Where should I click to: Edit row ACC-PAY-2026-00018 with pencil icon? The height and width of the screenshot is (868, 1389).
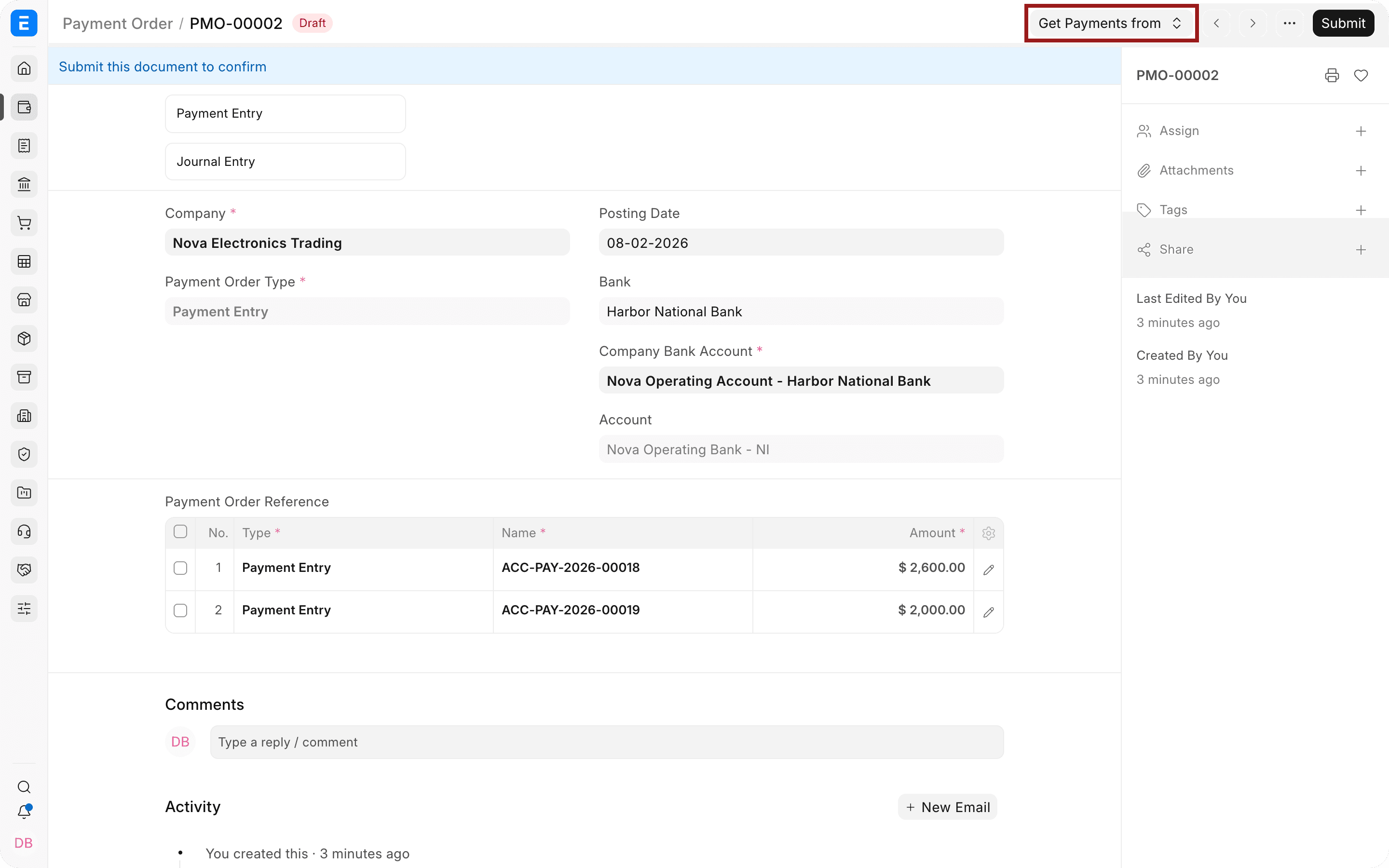click(988, 570)
